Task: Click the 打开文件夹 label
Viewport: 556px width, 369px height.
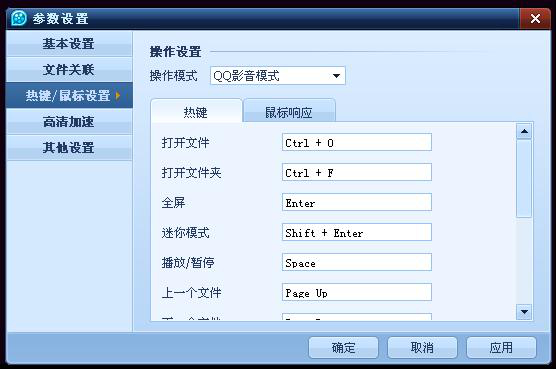Action: pyautogui.click(x=191, y=173)
